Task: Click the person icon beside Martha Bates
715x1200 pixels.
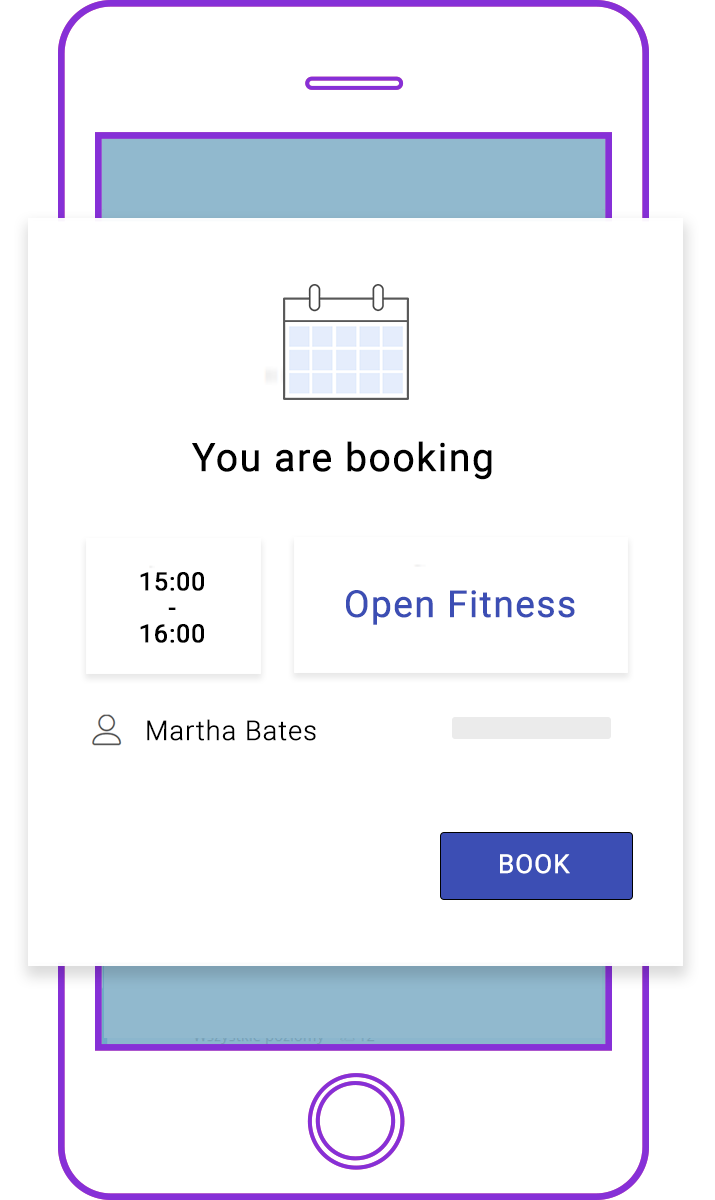Action: tap(107, 730)
